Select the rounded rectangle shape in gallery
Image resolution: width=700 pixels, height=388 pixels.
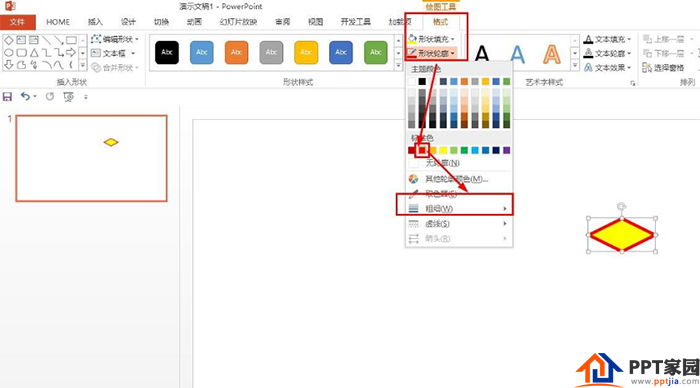(21, 53)
